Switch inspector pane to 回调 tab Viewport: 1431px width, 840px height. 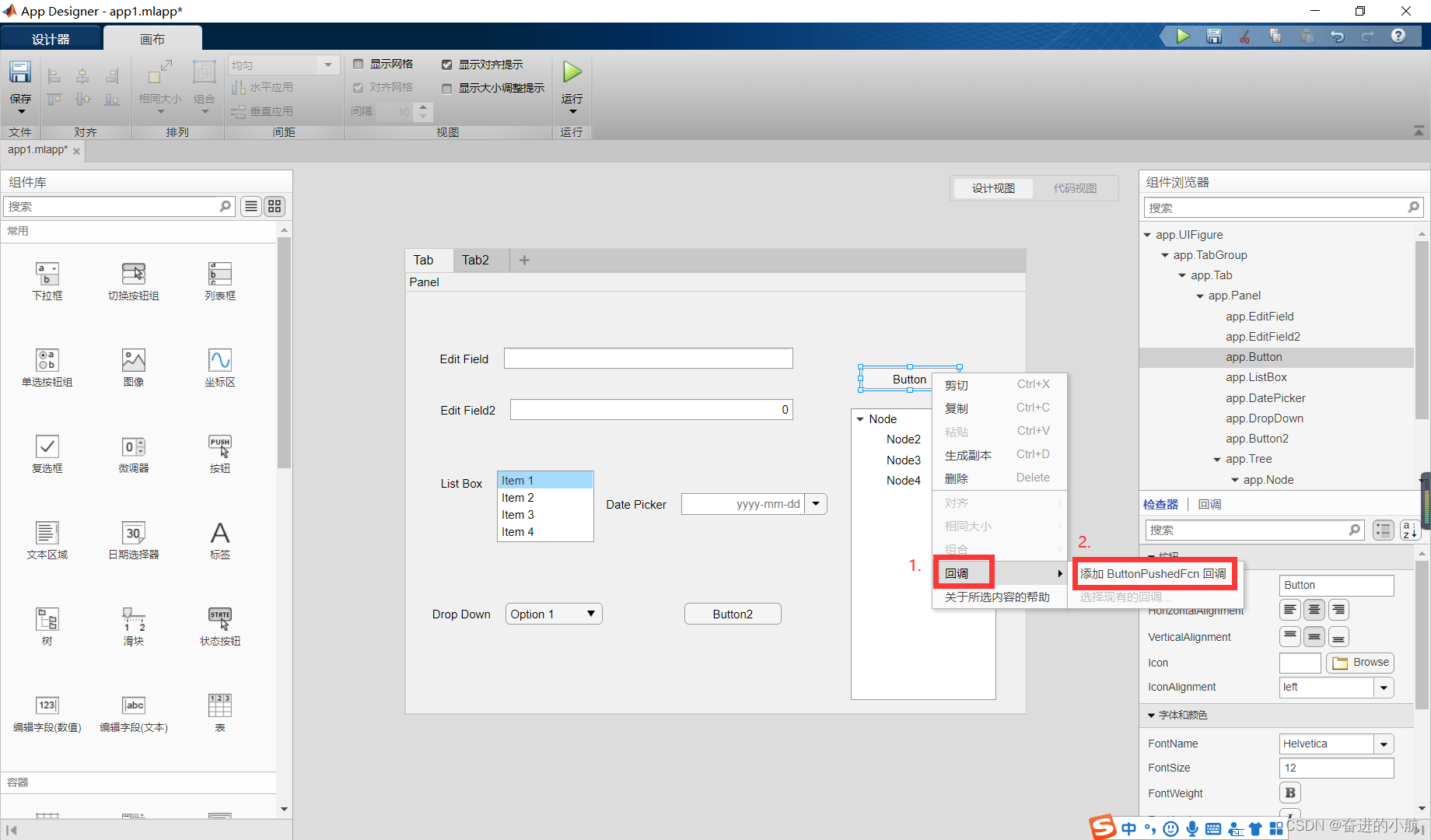(x=1209, y=505)
